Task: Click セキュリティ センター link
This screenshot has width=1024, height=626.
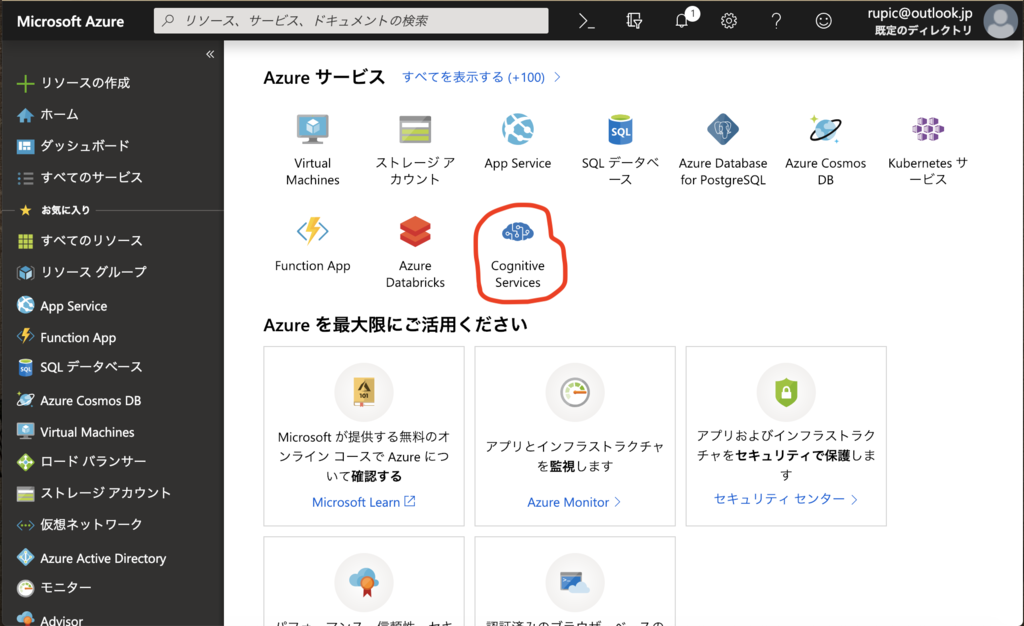Action: [786, 499]
